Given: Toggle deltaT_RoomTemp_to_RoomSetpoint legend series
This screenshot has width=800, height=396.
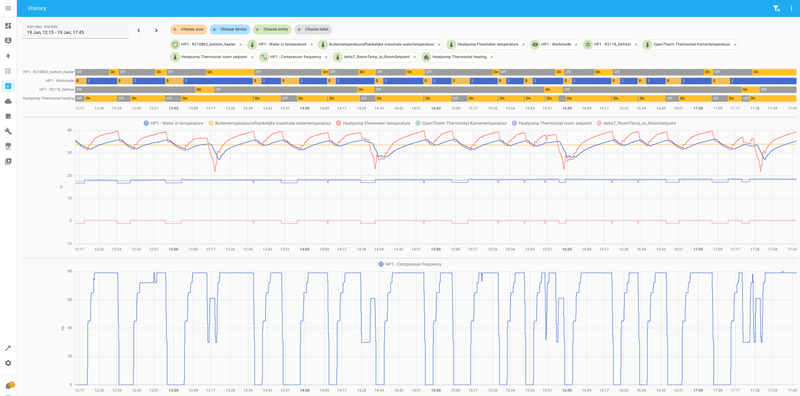Looking at the screenshot, I should click(636, 123).
